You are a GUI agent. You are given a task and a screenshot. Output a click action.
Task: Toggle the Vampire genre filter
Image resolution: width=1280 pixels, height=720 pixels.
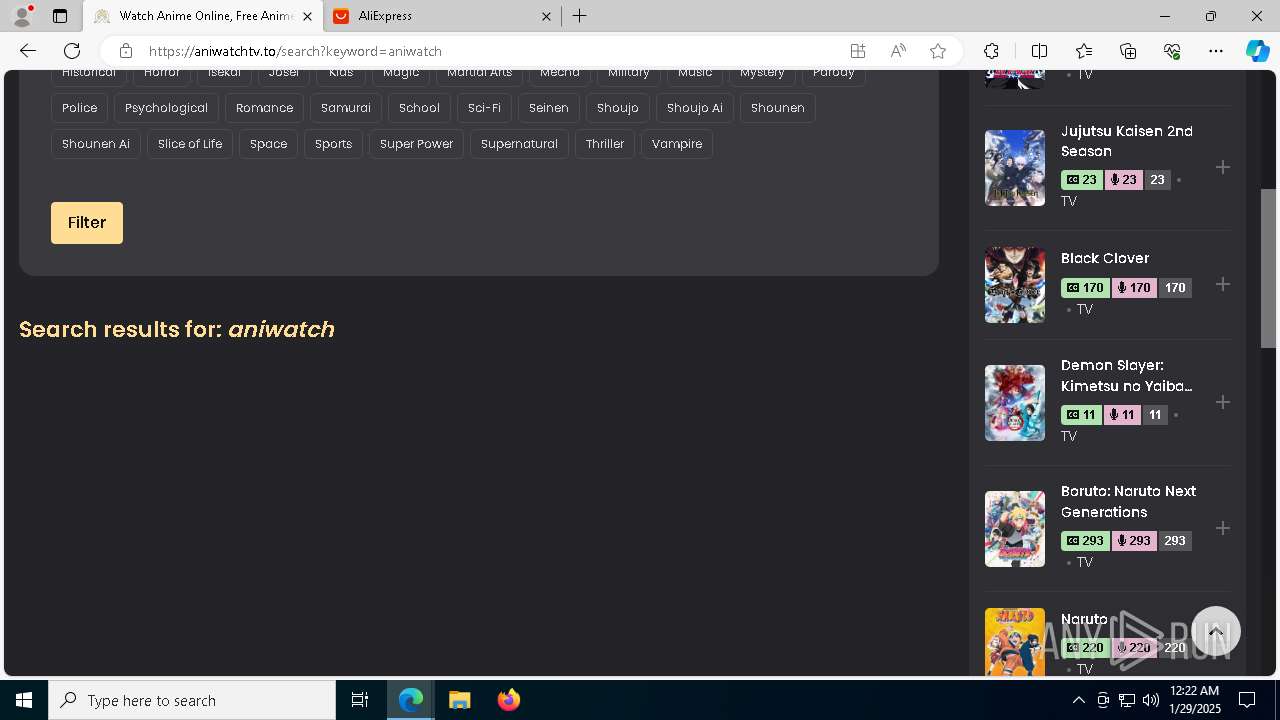[x=677, y=144]
